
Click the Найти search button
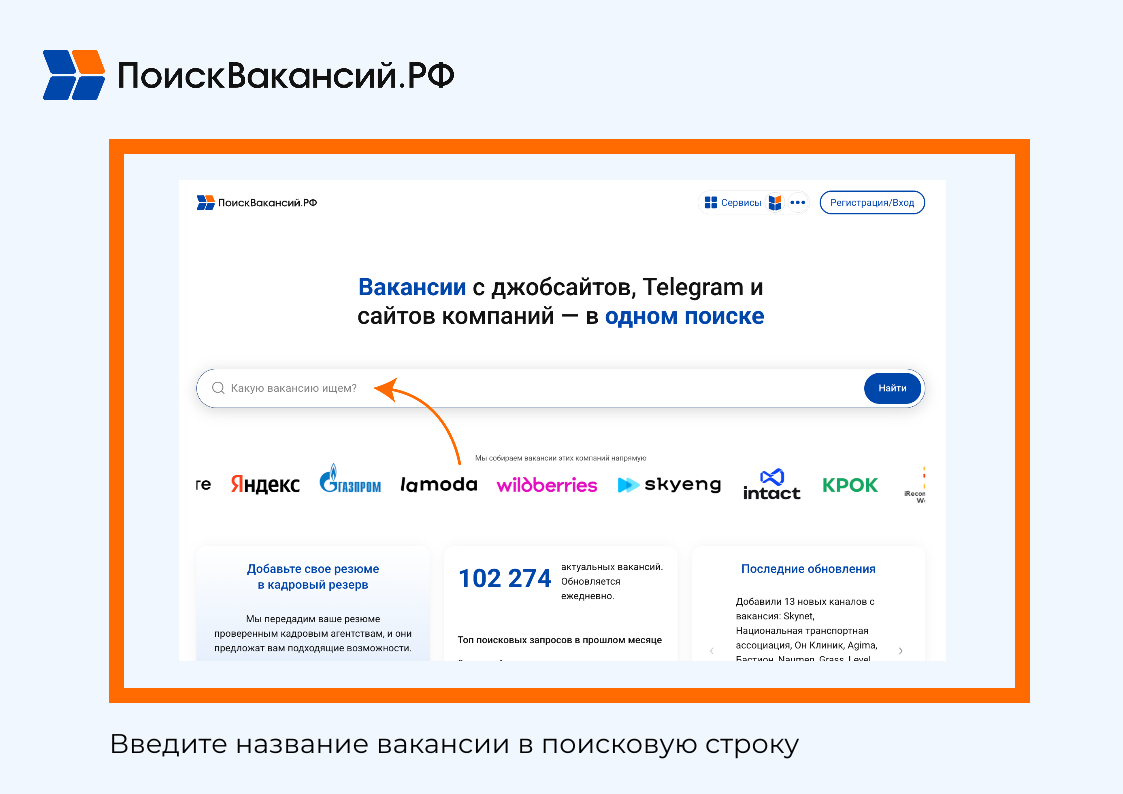tap(892, 388)
